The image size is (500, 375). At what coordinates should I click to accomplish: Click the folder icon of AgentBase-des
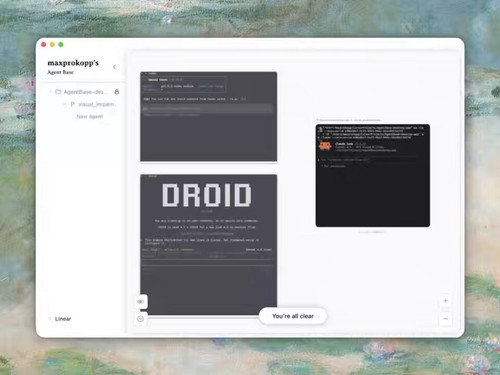(58, 92)
